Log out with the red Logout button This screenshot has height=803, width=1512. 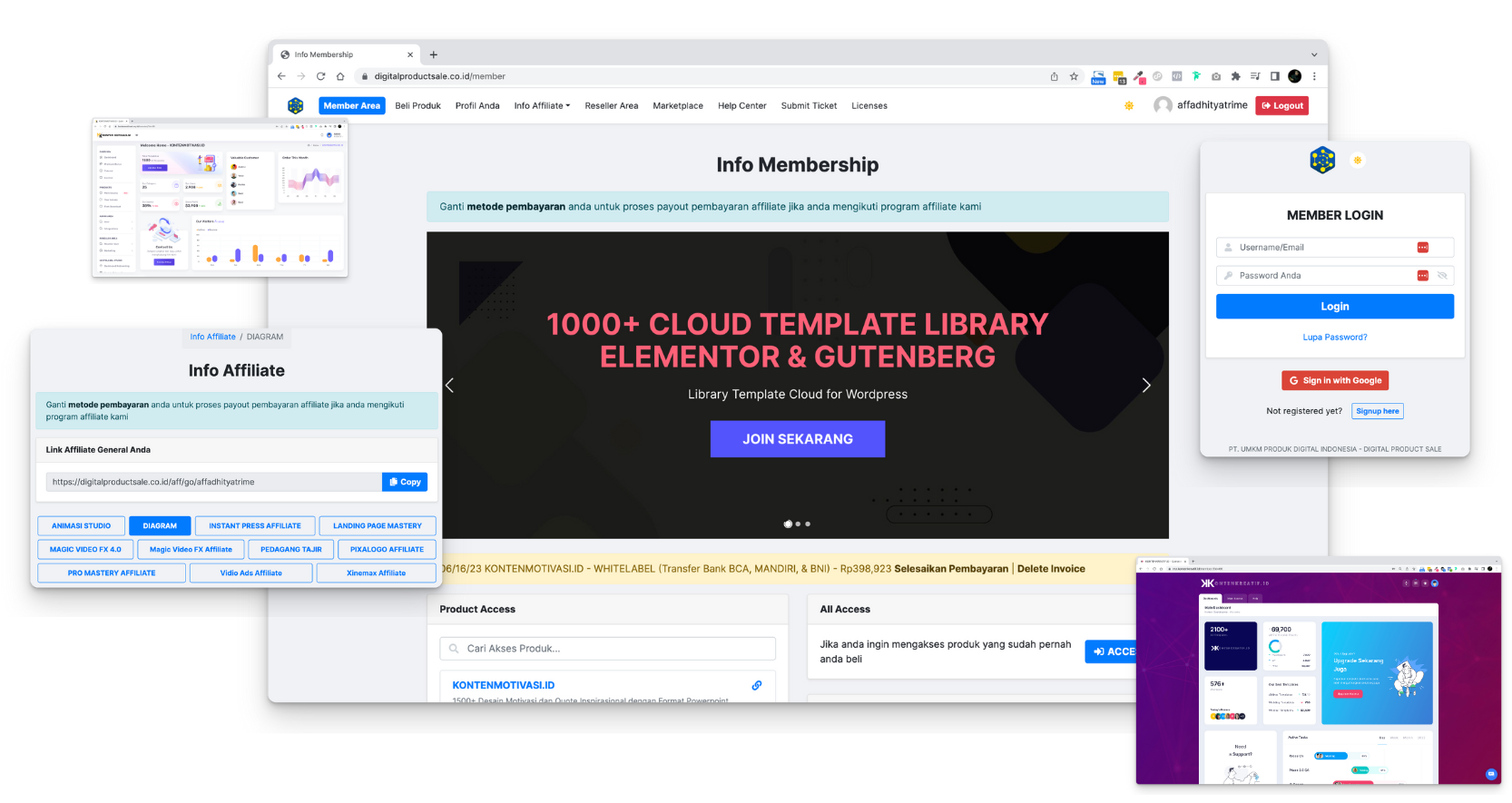point(1282,105)
